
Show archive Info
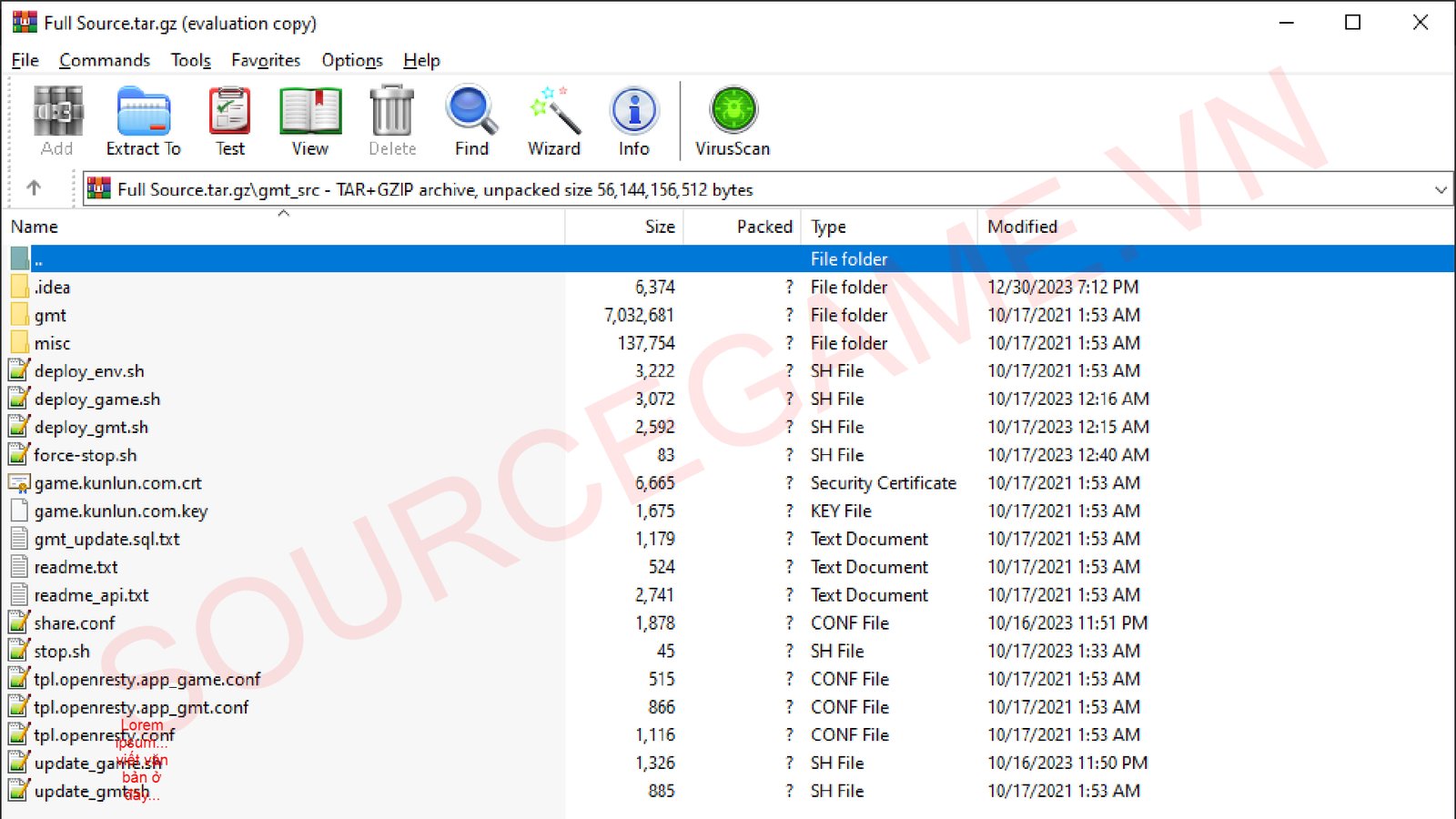pos(633,121)
